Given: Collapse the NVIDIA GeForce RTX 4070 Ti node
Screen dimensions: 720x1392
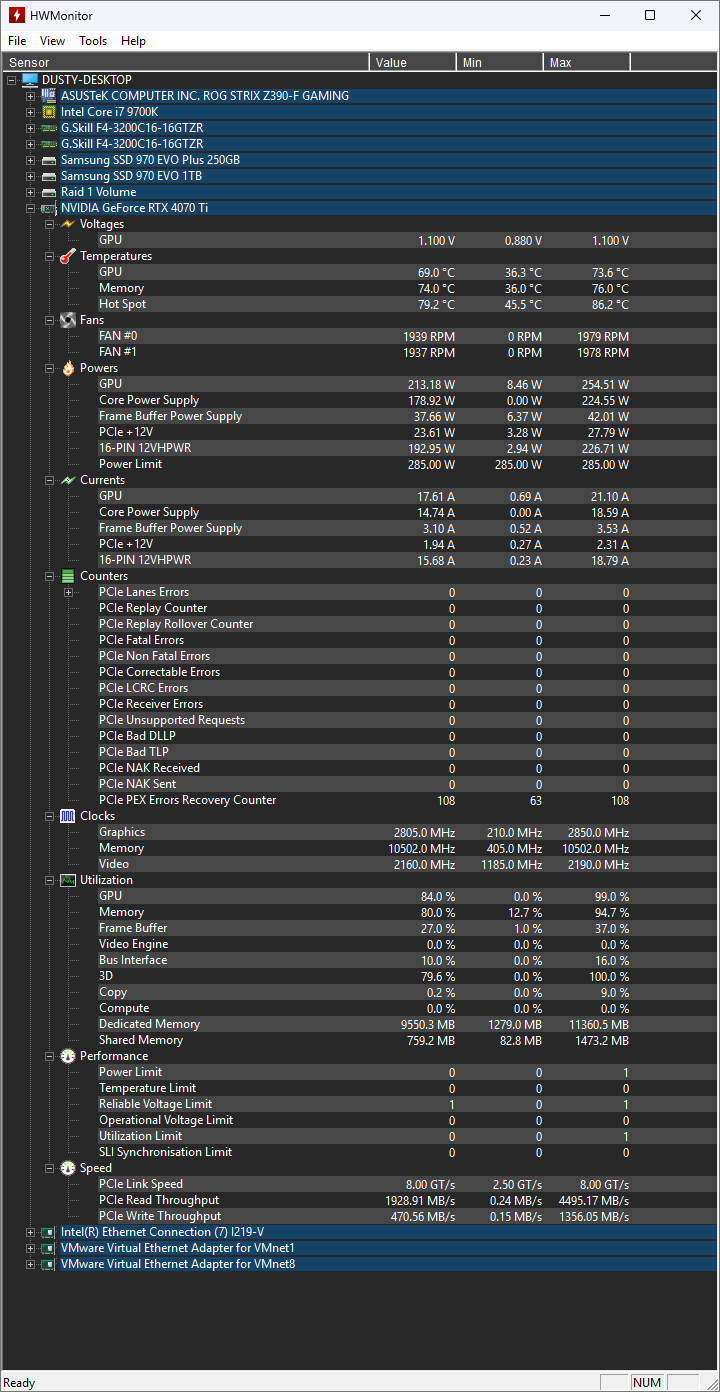Looking at the screenshot, I should pos(31,208).
